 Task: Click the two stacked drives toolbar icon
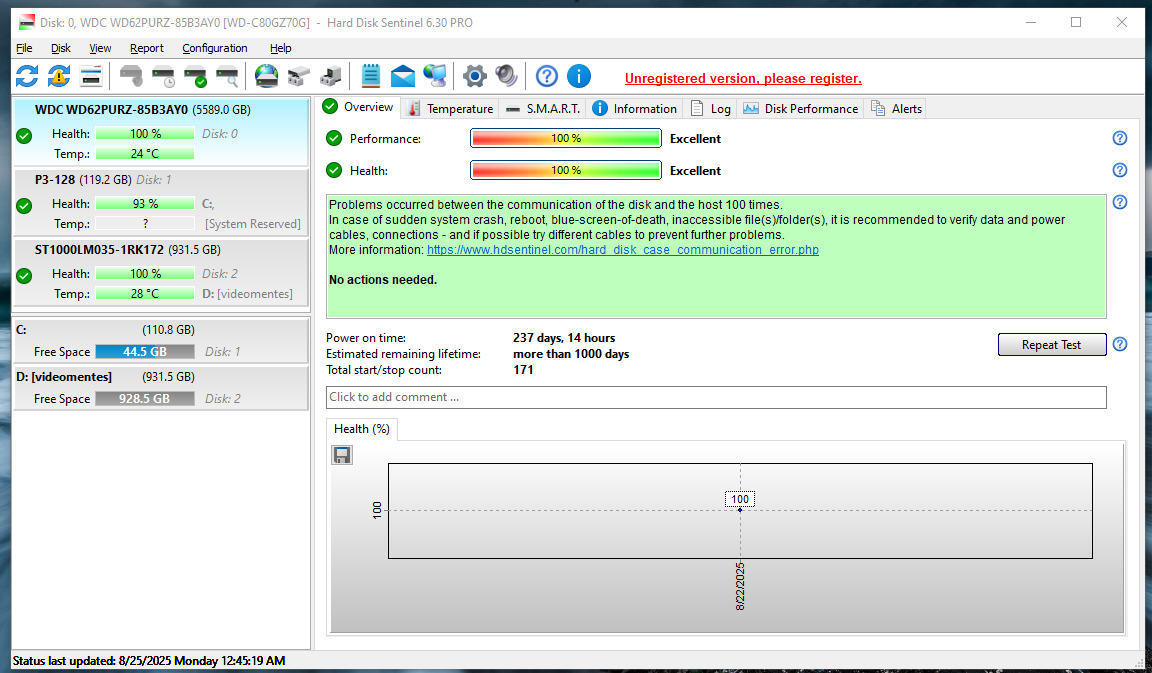click(298, 76)
